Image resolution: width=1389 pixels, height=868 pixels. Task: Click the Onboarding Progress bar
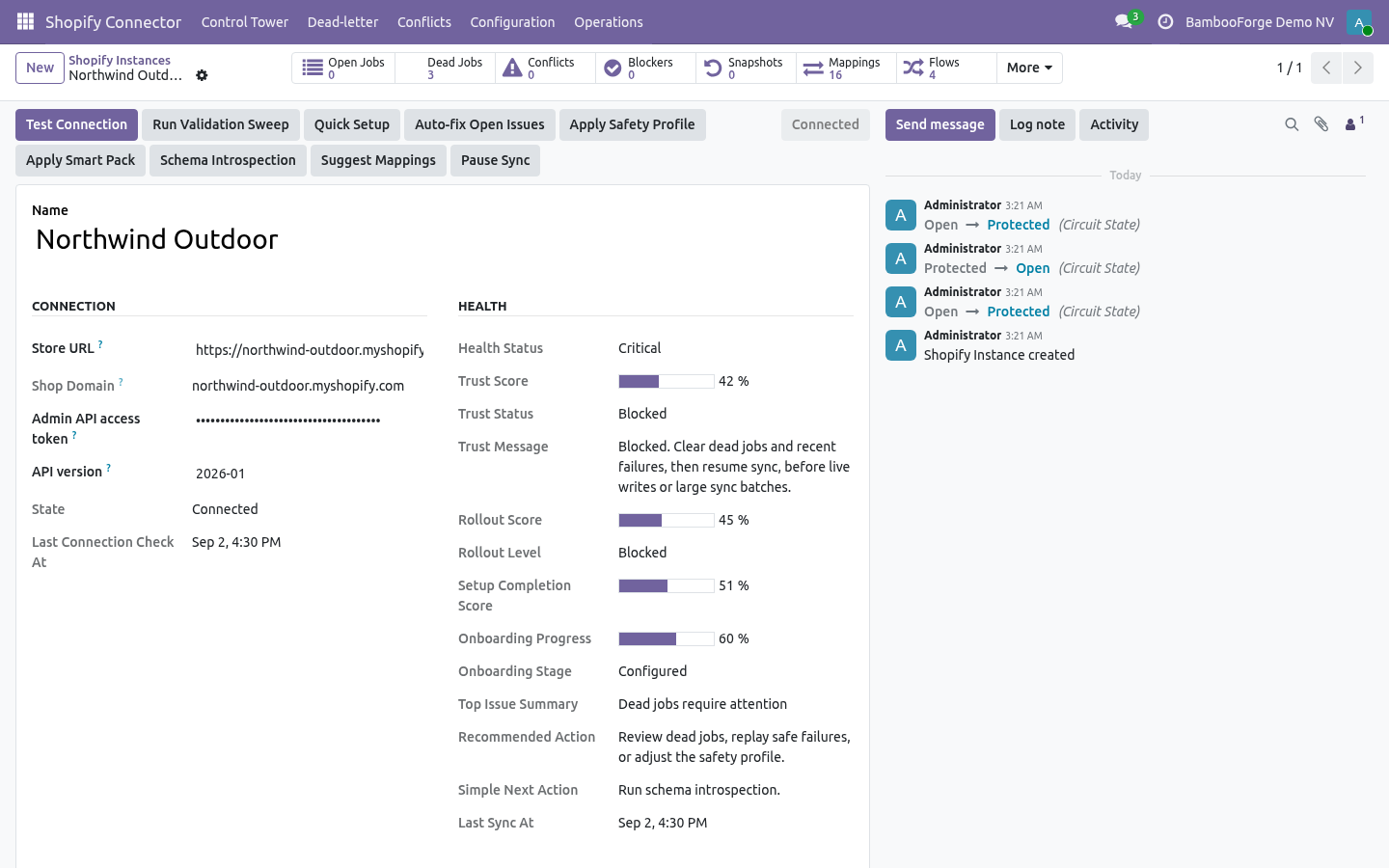pyautogui.click(x=666, y=638)
